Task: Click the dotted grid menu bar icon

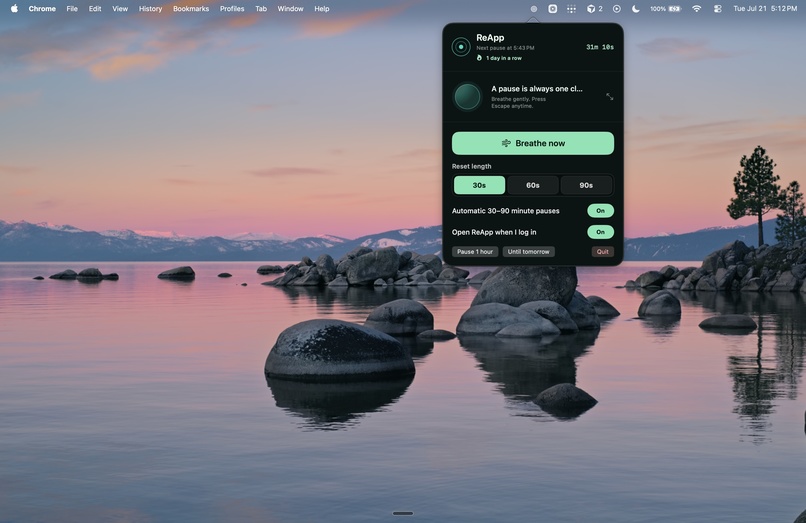Action: [571, 9]
